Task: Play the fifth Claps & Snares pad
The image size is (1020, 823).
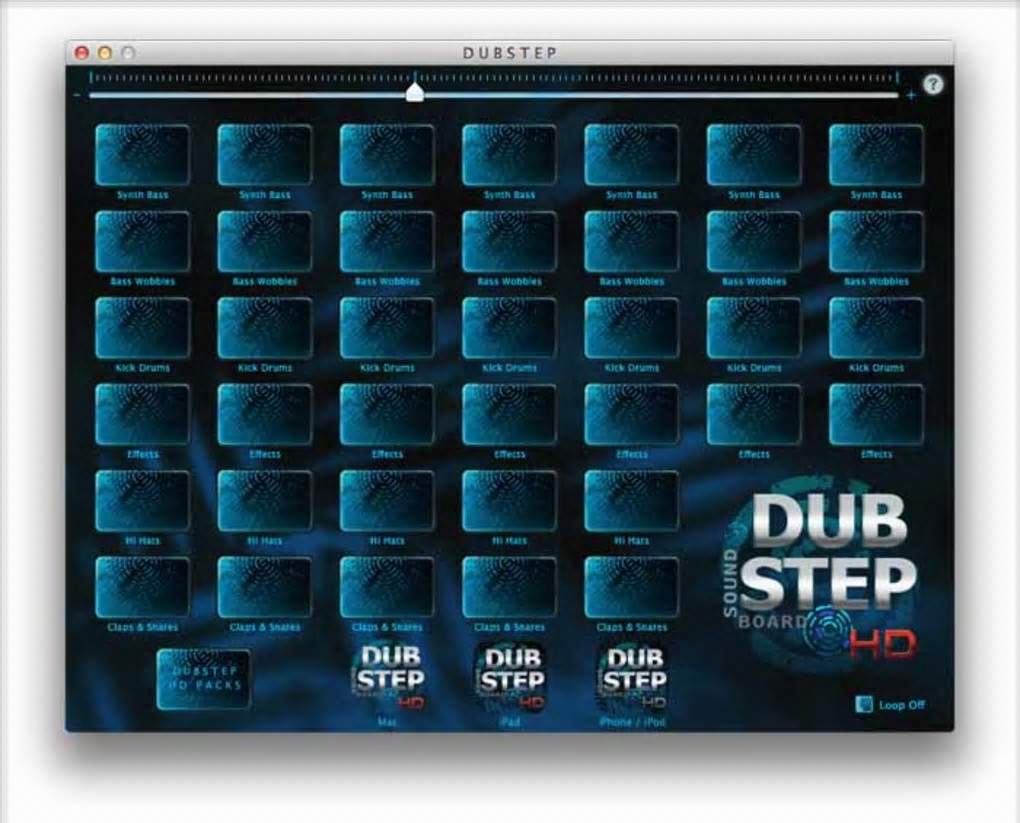Action: (632, 587)
